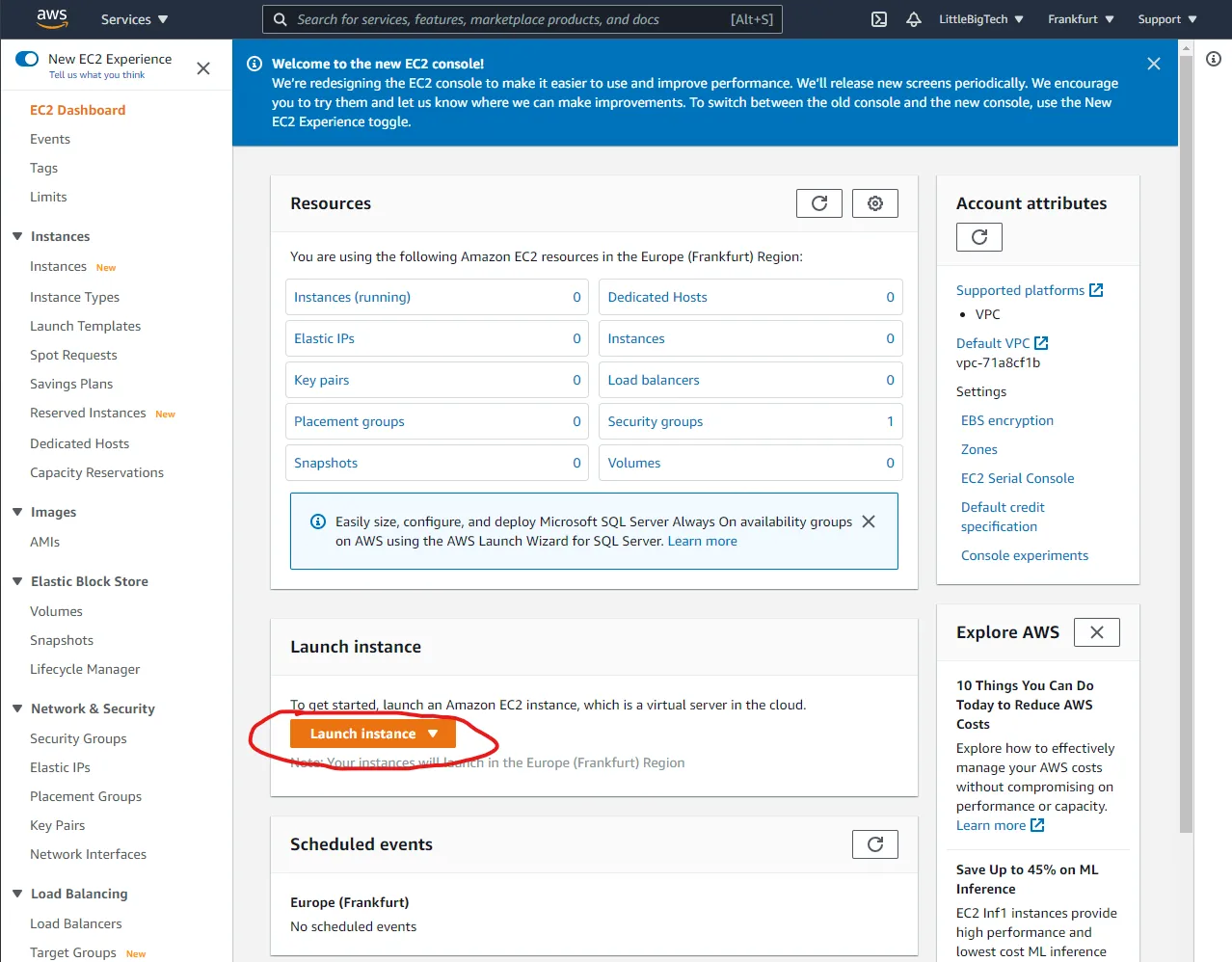
Task: Click the Launch instance button
Action: pos(373,734)
